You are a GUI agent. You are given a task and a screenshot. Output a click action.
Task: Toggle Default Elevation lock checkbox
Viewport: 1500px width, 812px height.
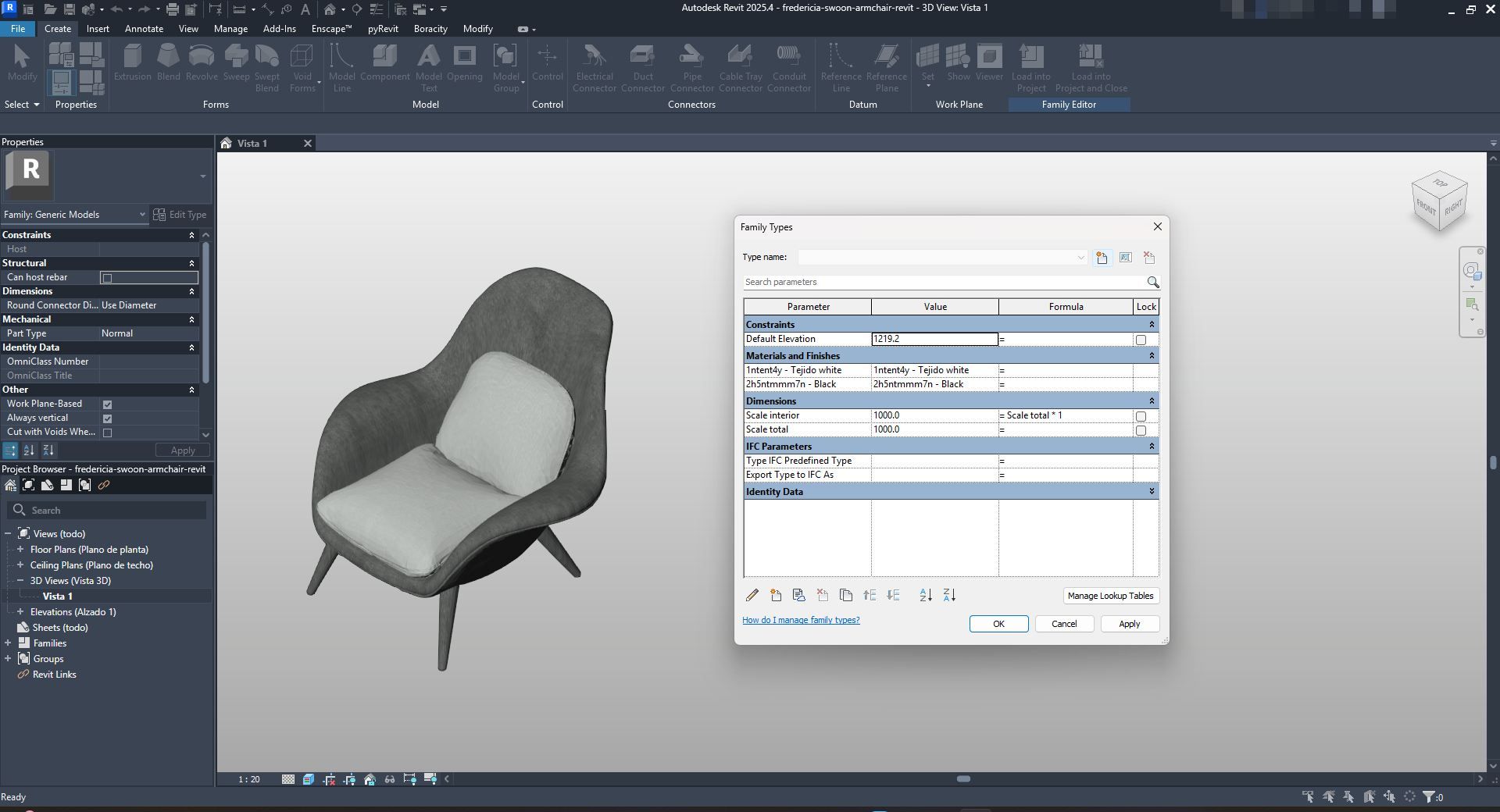click(1141, 340)
